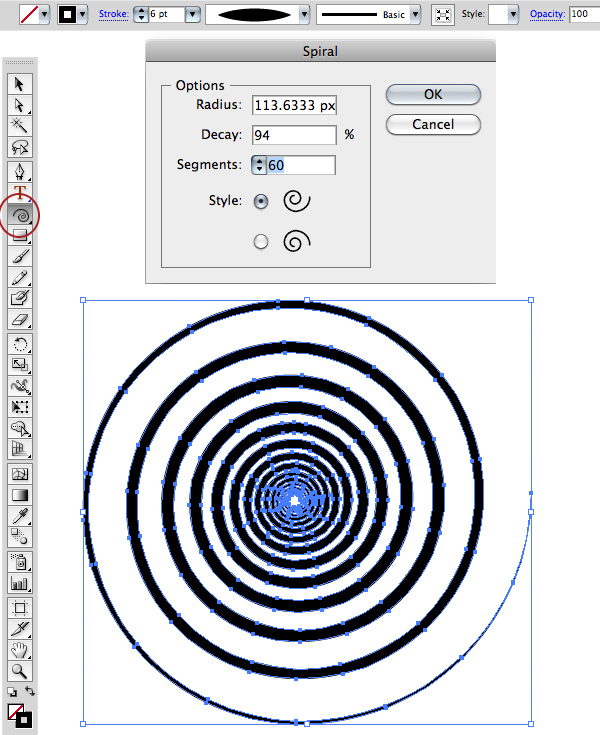The height and width of the screenshot is (735, 600).
Task: Expand the Basic brush definition dropdown
Action: [x=416, y=15]
